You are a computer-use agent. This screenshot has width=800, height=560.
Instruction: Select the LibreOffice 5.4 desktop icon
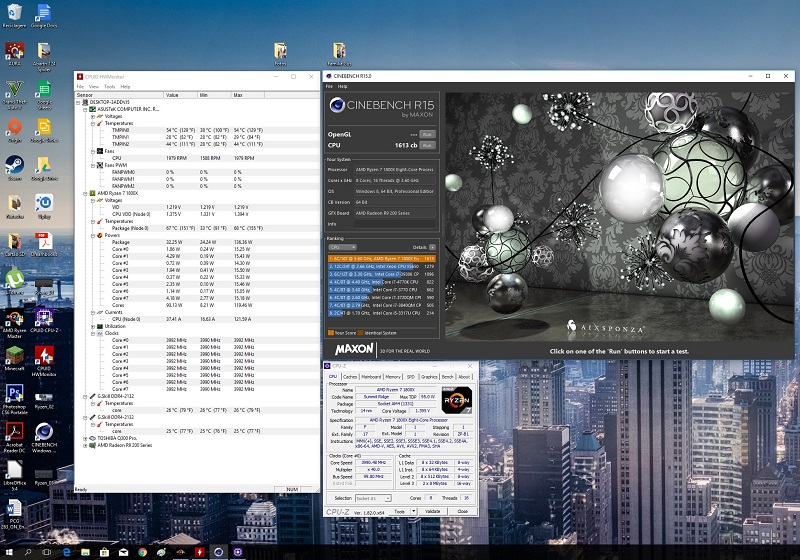tap(14, 475)
